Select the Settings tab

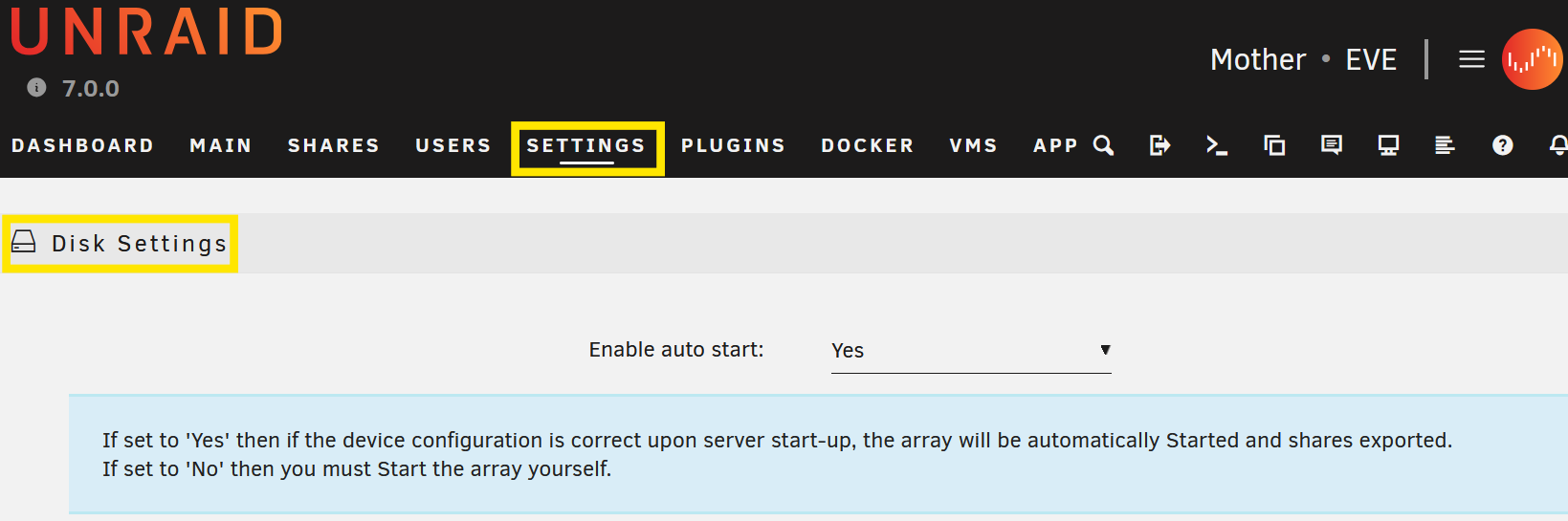click(586, 145)
